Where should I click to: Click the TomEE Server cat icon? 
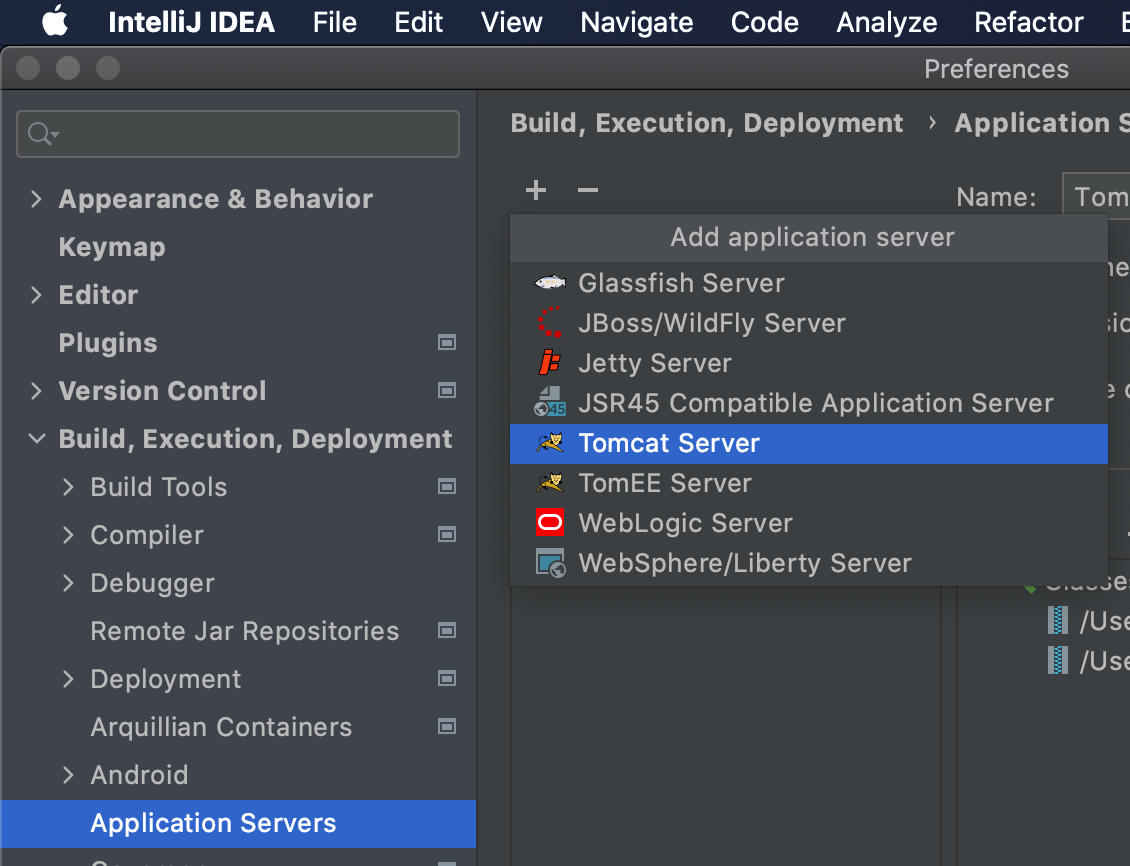[550, 482]
